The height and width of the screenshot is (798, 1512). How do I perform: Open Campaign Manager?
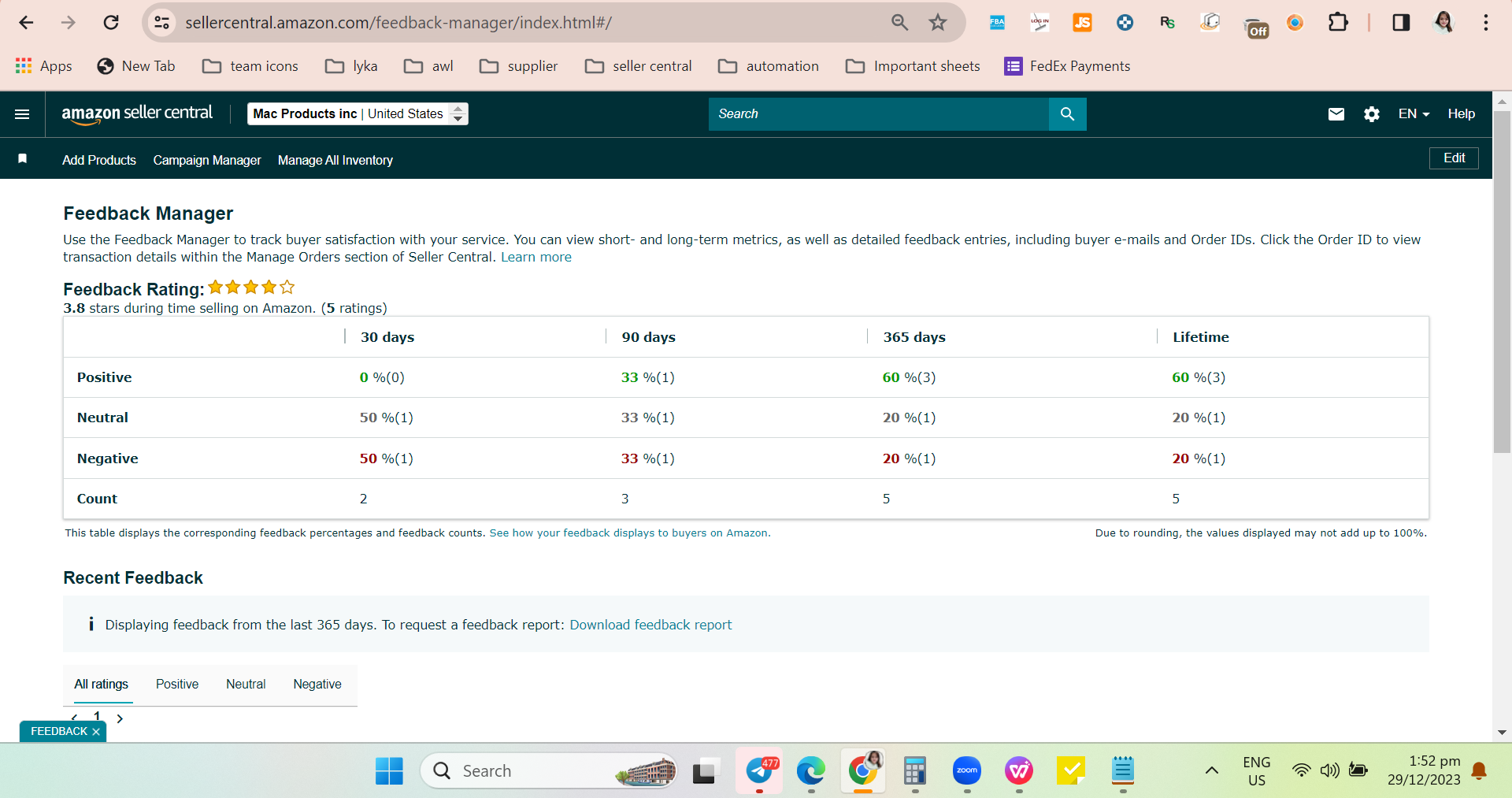[207, 160]
